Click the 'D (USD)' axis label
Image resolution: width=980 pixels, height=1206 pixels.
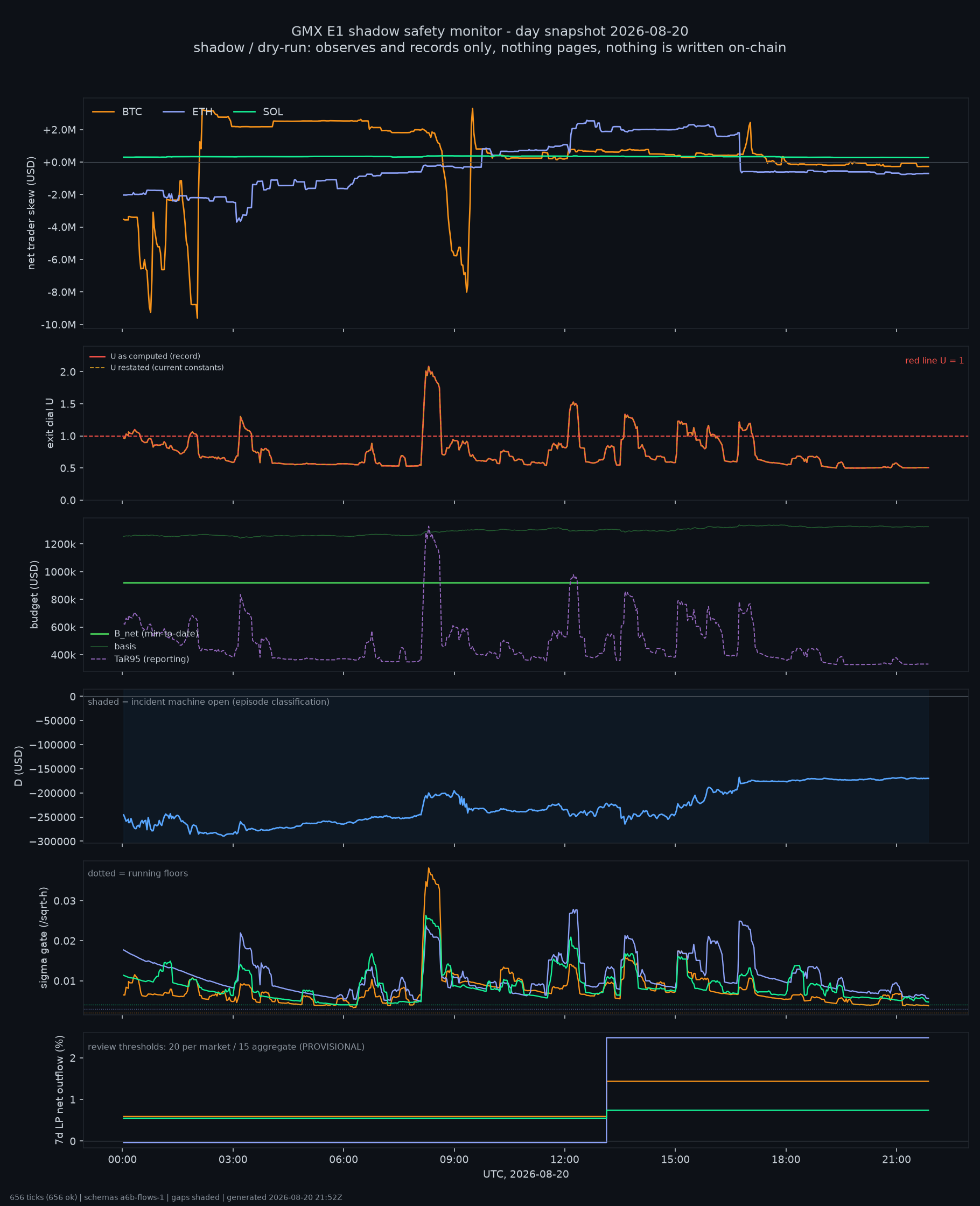click(x=19, y=766)
